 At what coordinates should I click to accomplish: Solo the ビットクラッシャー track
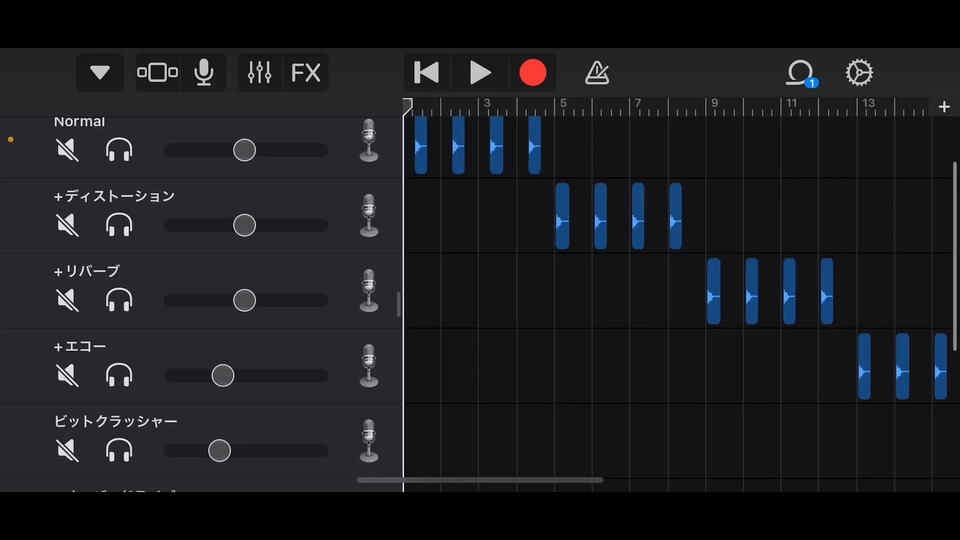(x=119, y=451)
